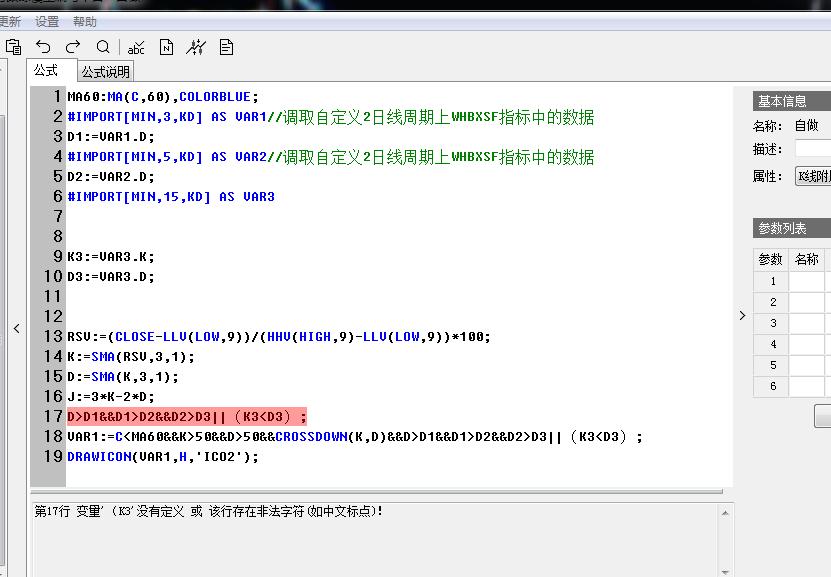Undo the last edit
The width and height of the screenshot is (831, 577).
point(43,47)
